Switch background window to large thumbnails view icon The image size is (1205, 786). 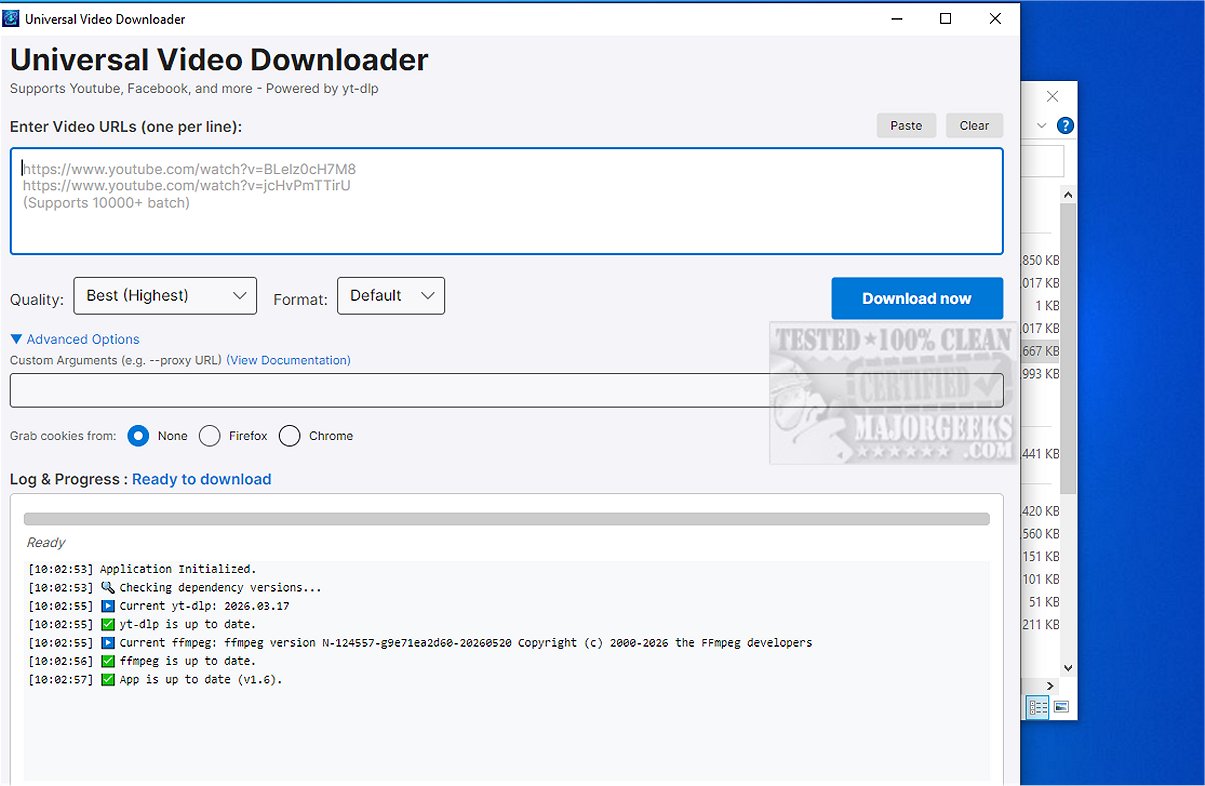(1061, 708)
